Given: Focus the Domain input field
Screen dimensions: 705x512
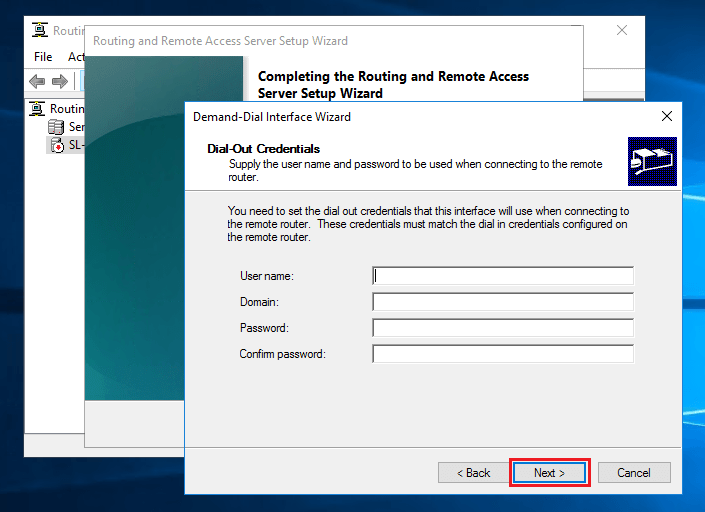Looking at the screenshot, I should coord(503,302).
